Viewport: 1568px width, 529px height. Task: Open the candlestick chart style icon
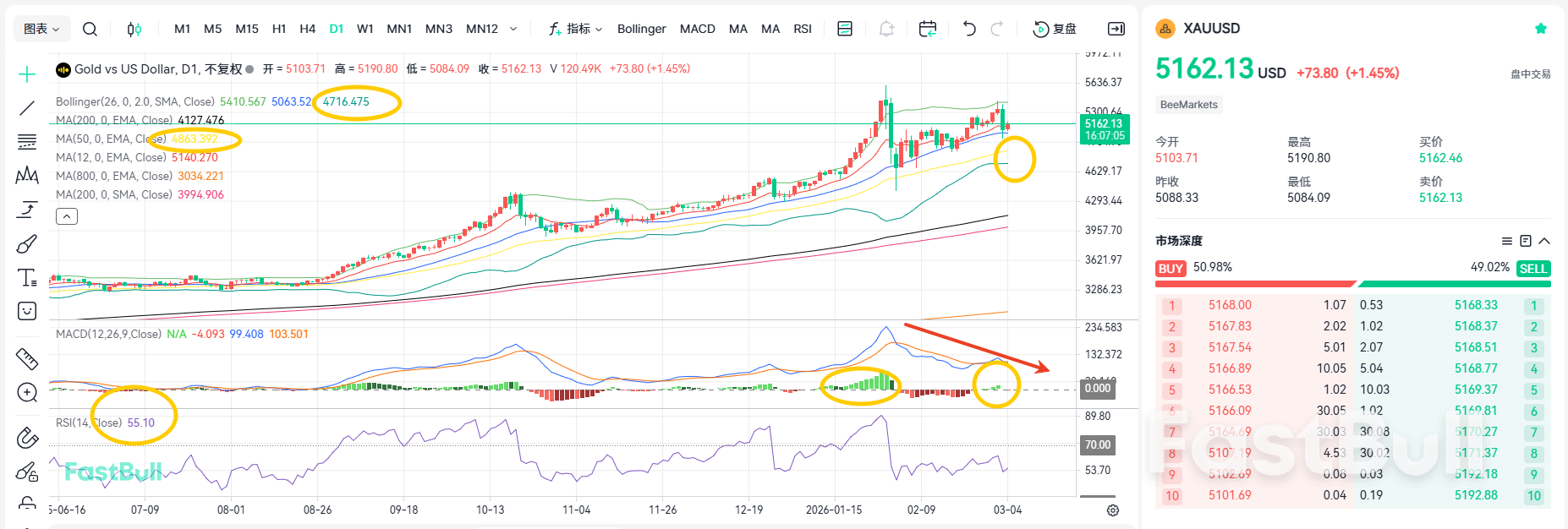tap(134, 29)
